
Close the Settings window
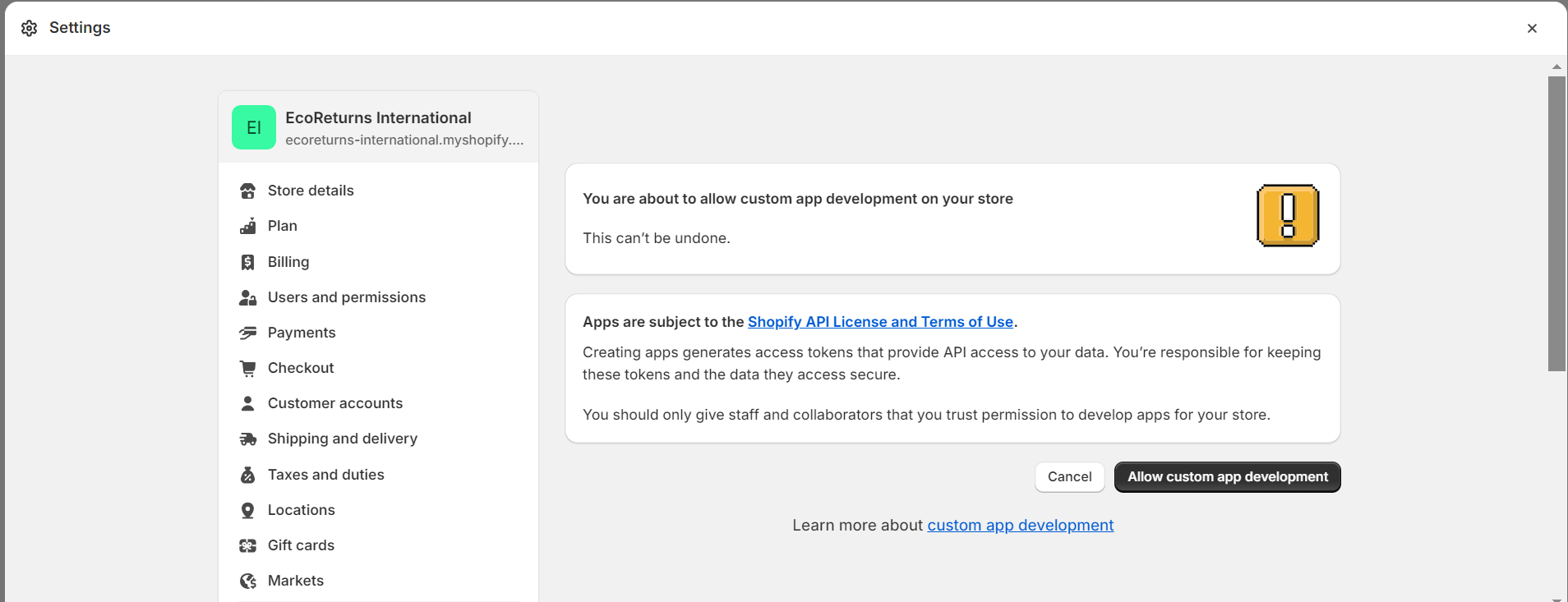pyautogui.click(x=1532, y=28)
